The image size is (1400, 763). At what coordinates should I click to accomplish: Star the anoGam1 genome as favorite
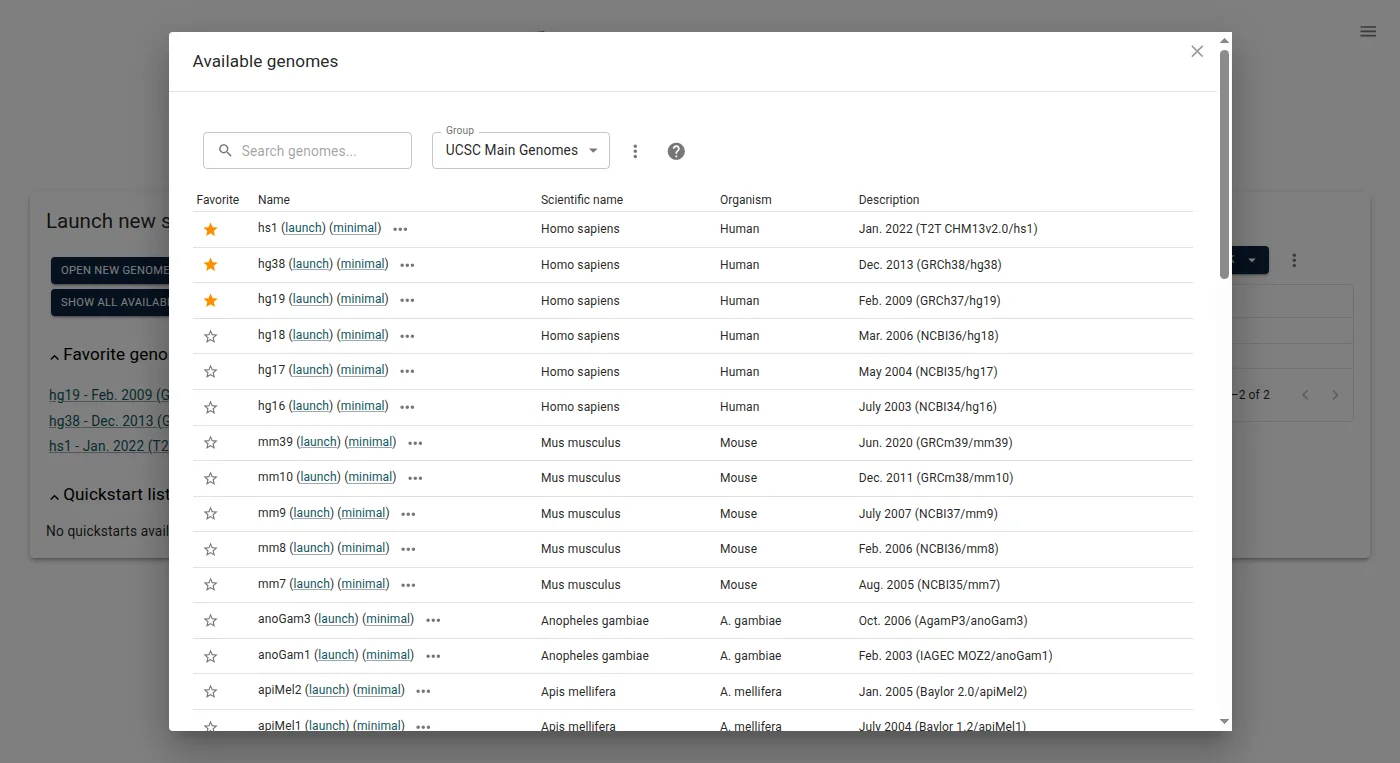pyautogui.click(x=210, y=656)
